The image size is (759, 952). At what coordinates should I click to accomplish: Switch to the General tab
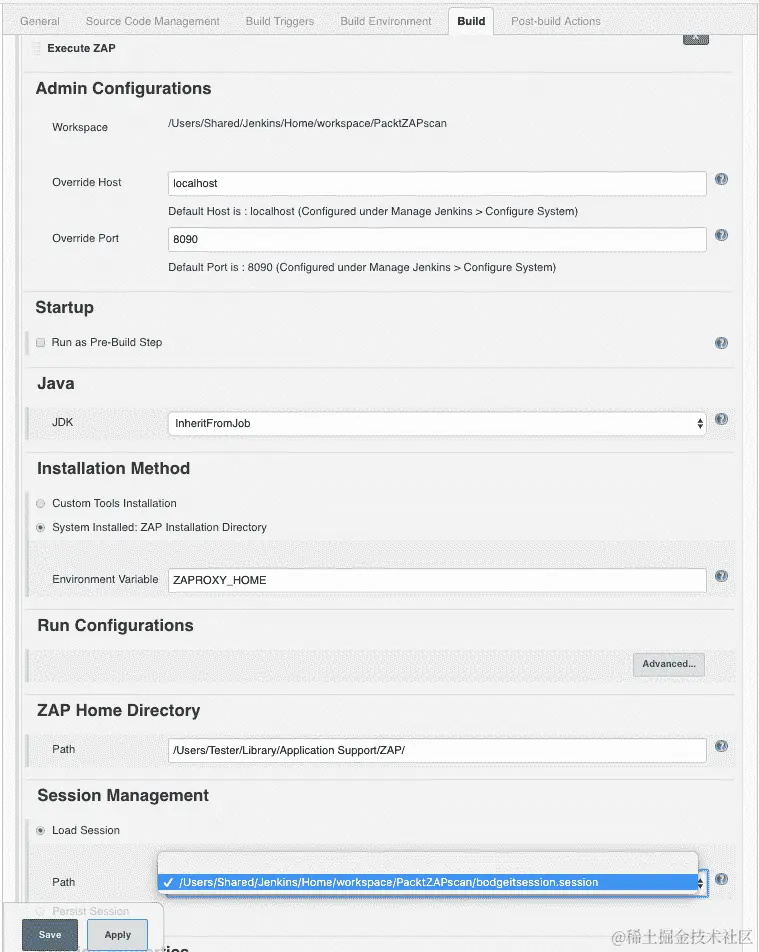pos(40,21)
